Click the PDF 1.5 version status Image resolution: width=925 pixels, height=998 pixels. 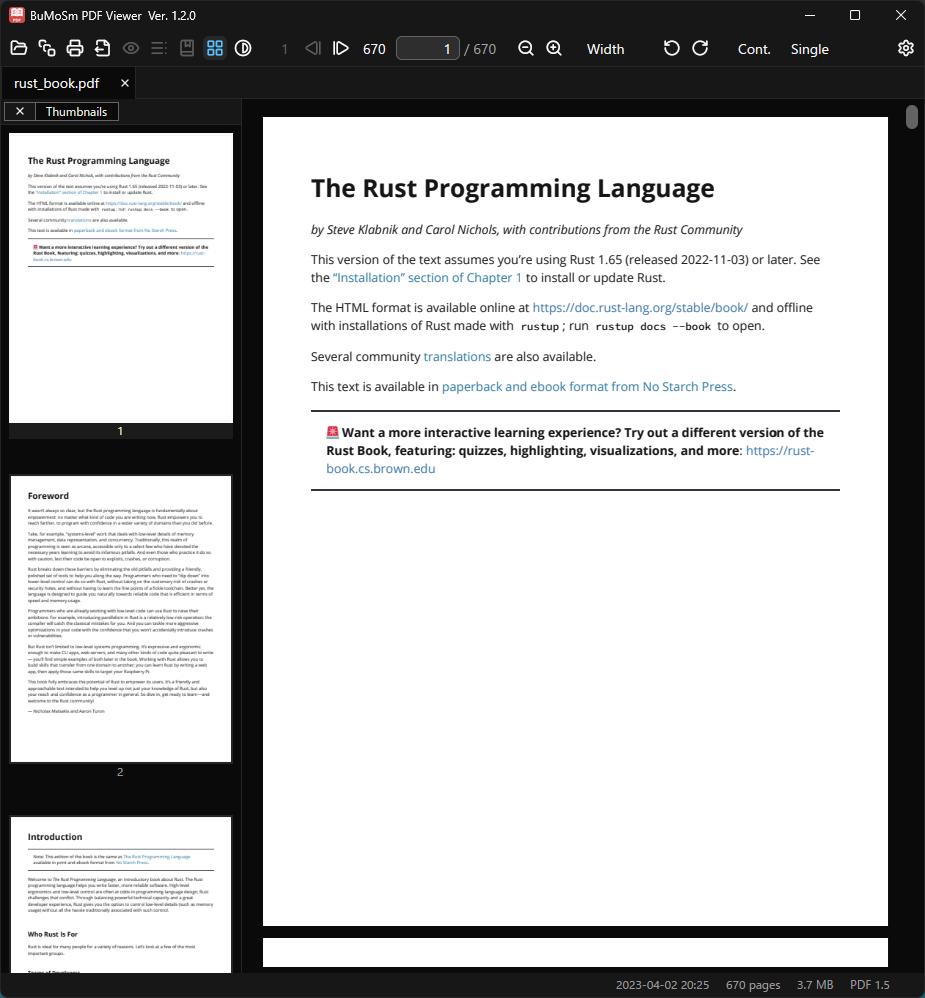coord(870,985)
